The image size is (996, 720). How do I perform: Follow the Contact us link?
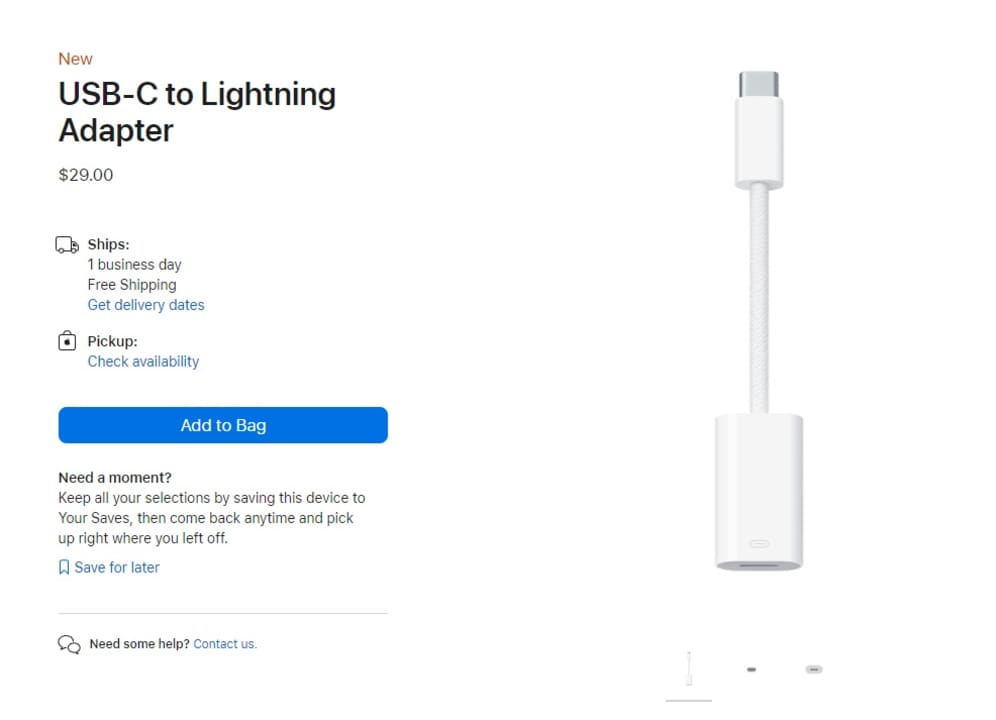(225, 644)
